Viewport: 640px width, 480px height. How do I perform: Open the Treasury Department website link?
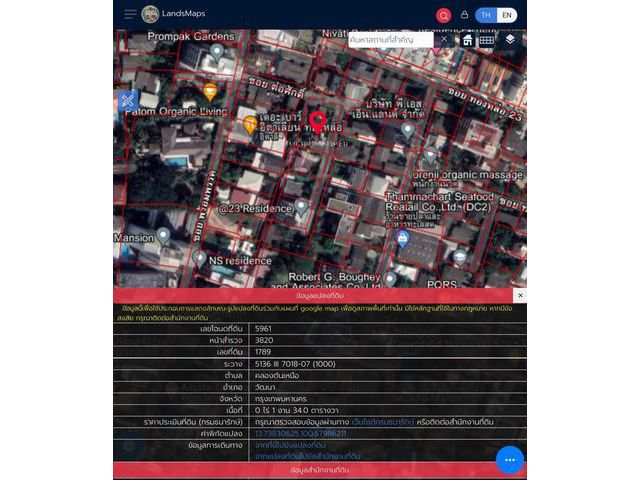pos(382,422)
